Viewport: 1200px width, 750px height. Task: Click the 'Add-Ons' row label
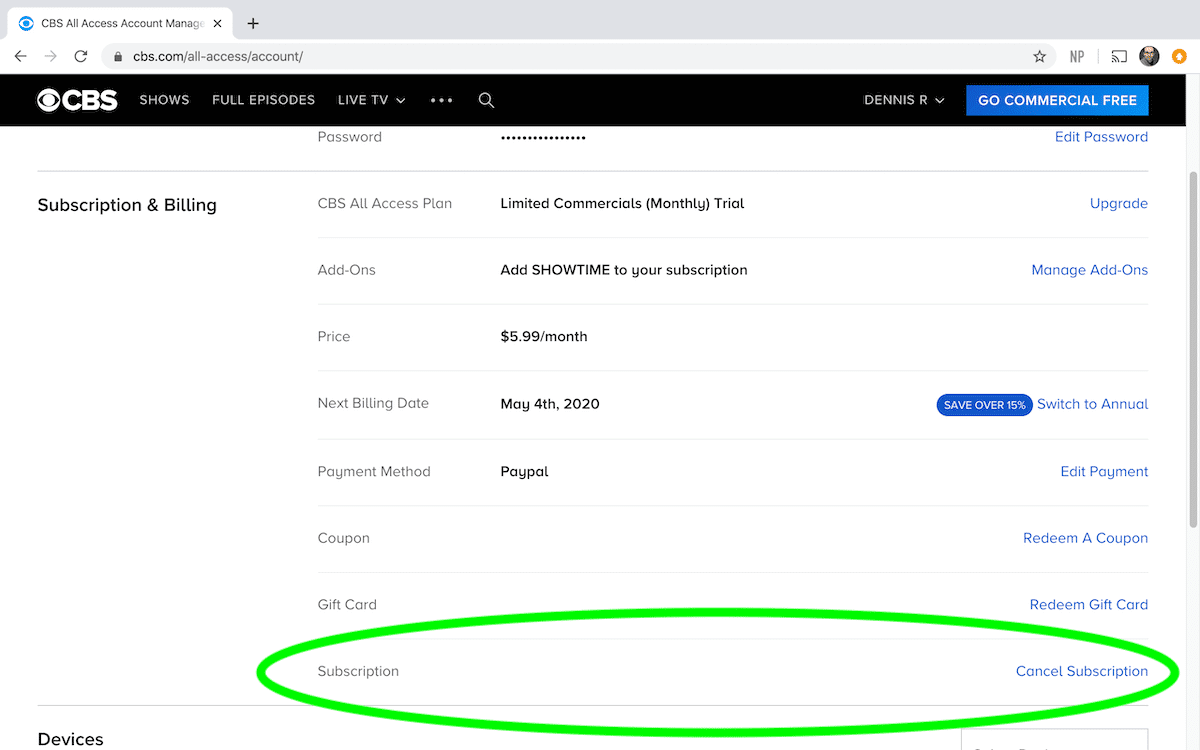(346, 270)
